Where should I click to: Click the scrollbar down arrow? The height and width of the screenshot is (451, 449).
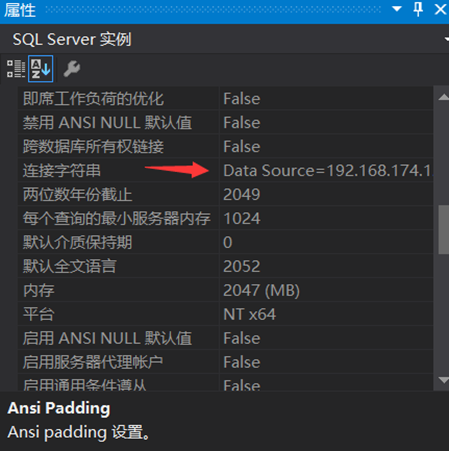[x=443, y=380]
